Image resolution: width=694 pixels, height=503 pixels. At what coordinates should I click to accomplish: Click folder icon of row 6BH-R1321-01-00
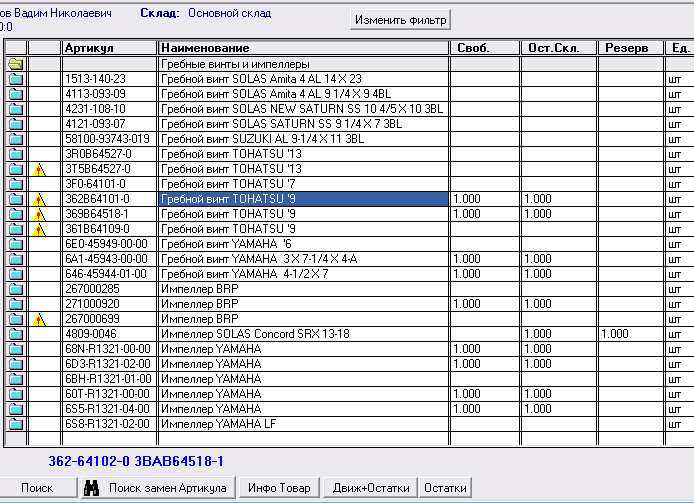pyautogui.click(x=15, y=379)
